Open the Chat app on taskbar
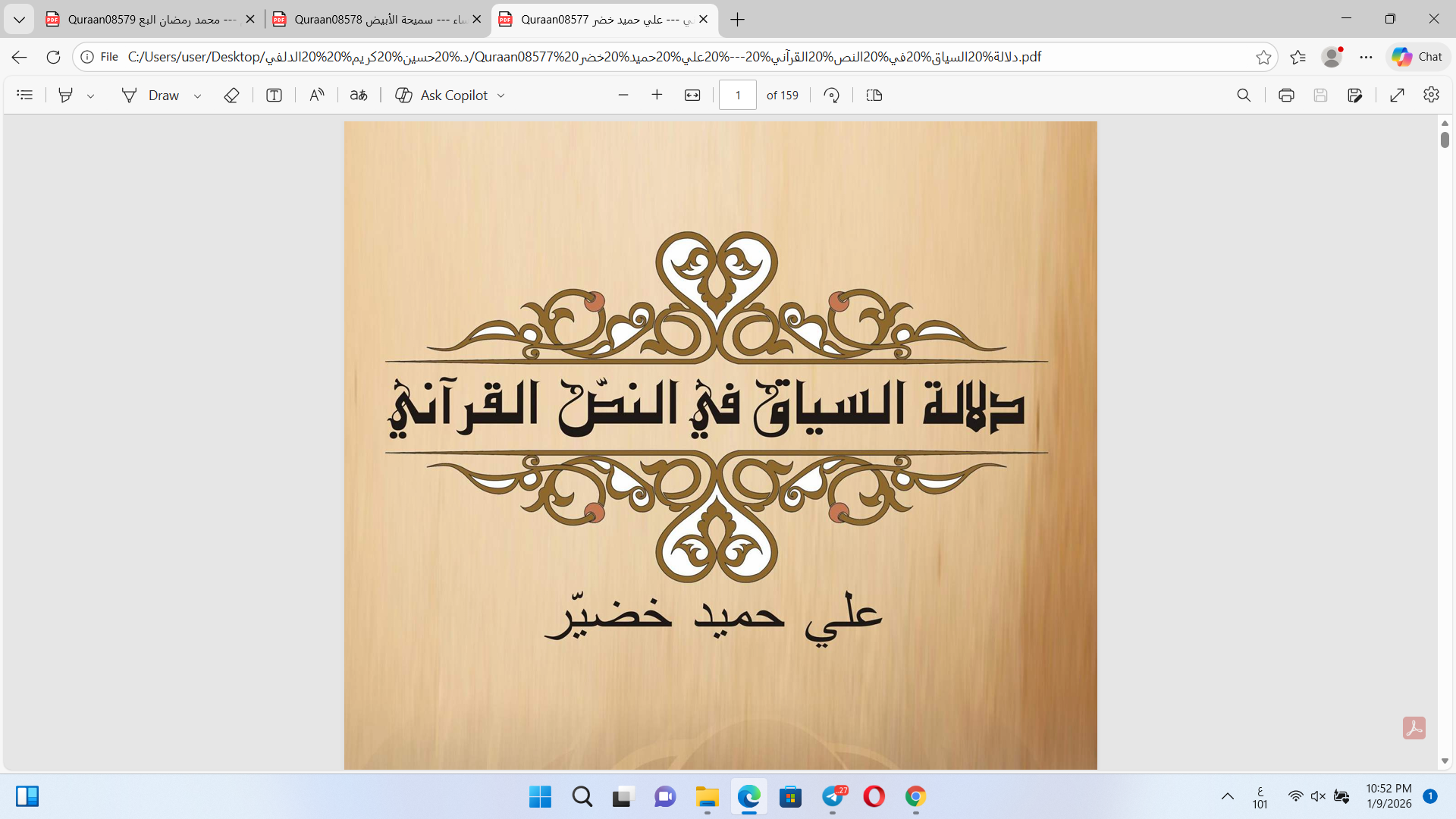 coord(665,796)
